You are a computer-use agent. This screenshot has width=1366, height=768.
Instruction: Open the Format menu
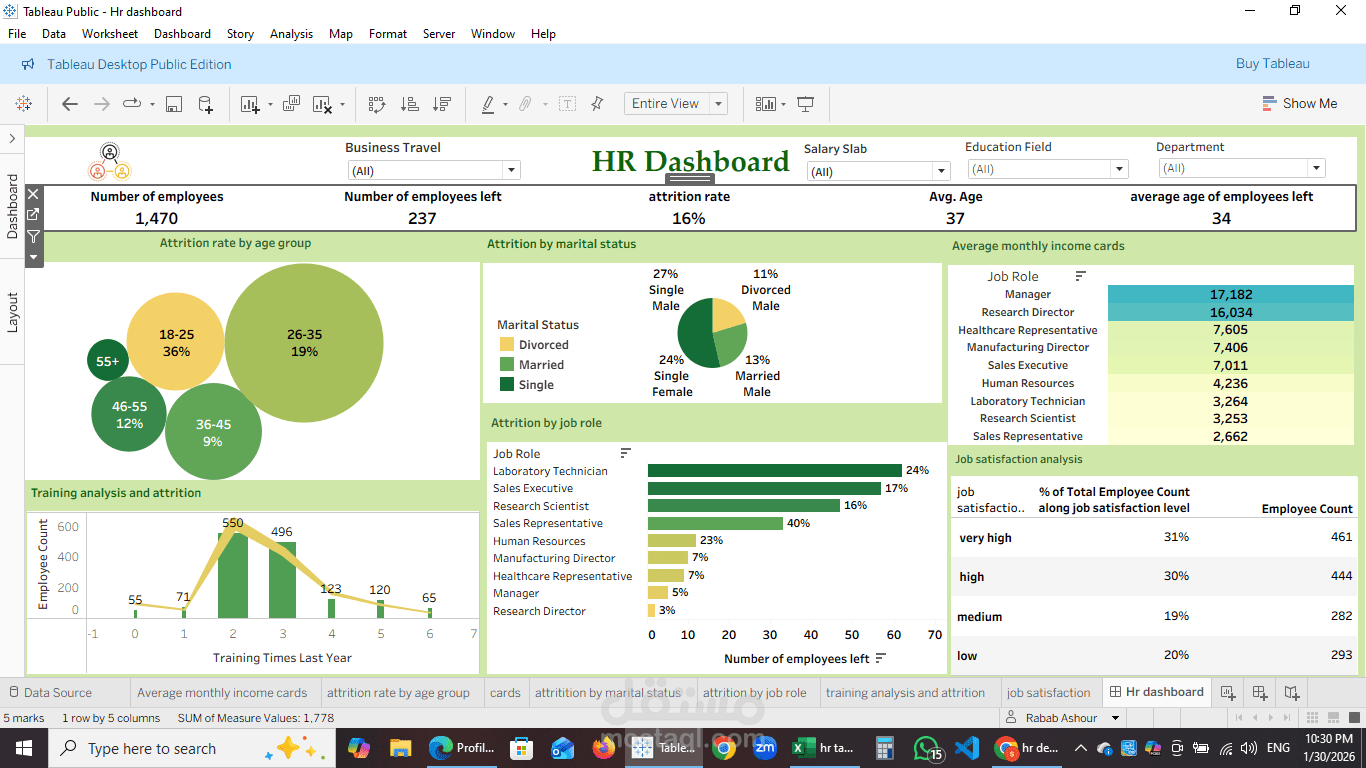[388, 34]
